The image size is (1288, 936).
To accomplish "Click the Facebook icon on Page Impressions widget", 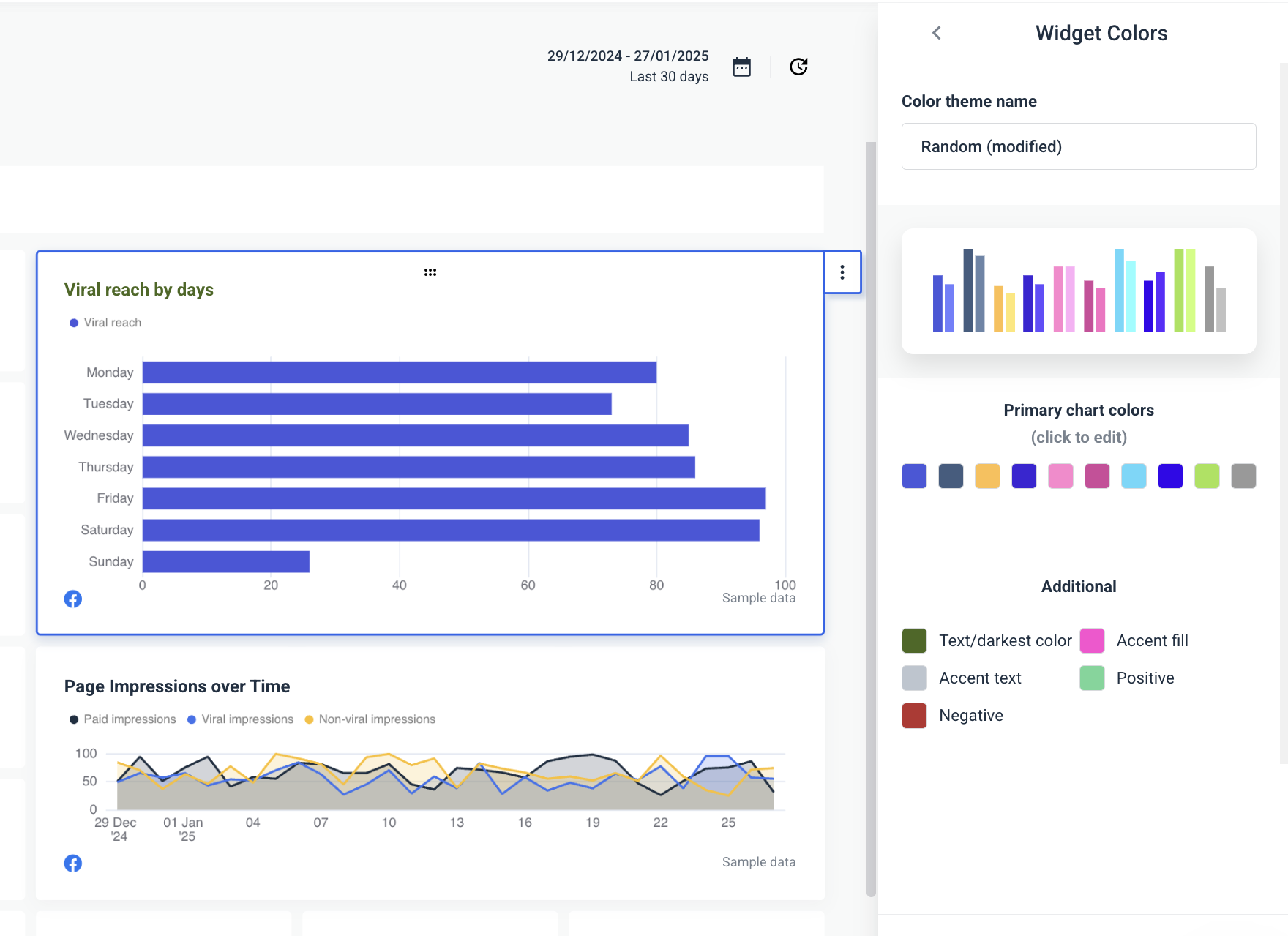I will [73, 864].
